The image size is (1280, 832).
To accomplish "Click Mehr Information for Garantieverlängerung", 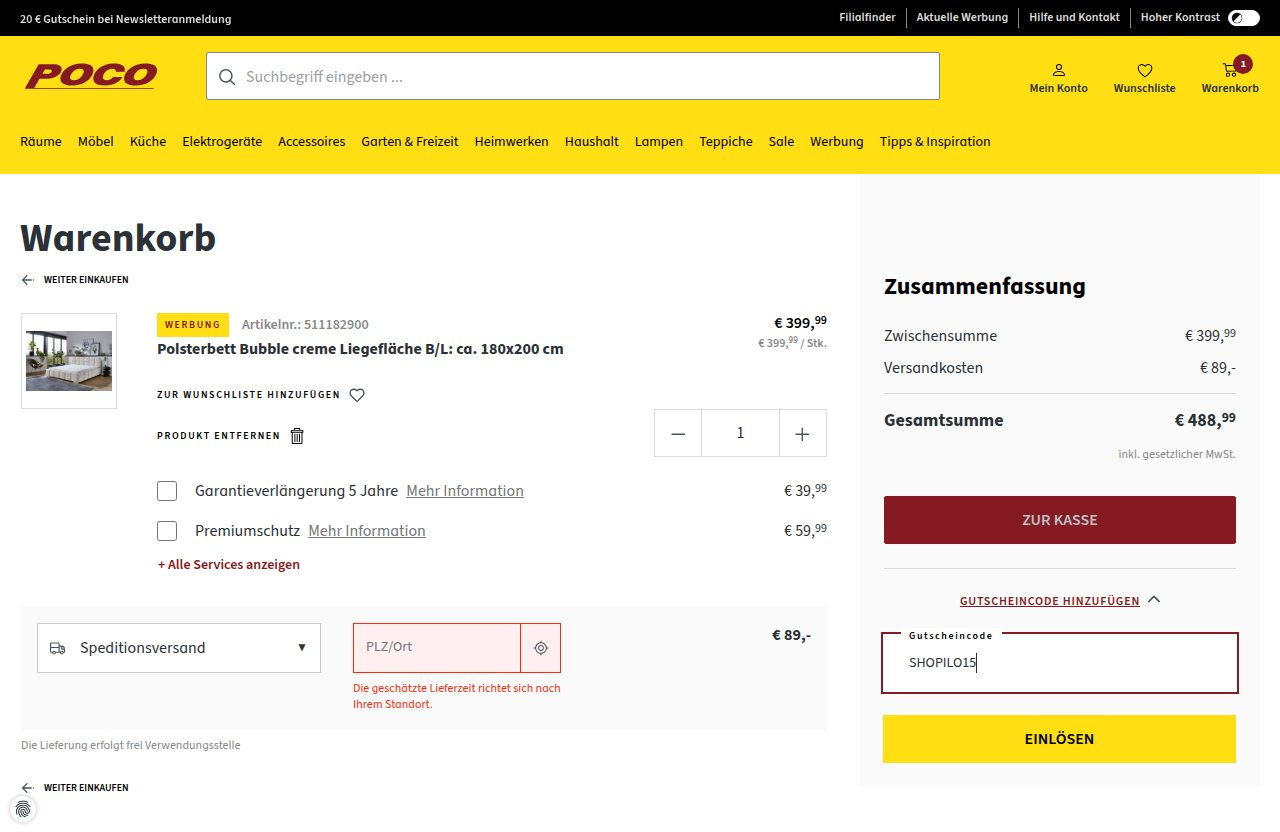I will [x=465, y=491].
